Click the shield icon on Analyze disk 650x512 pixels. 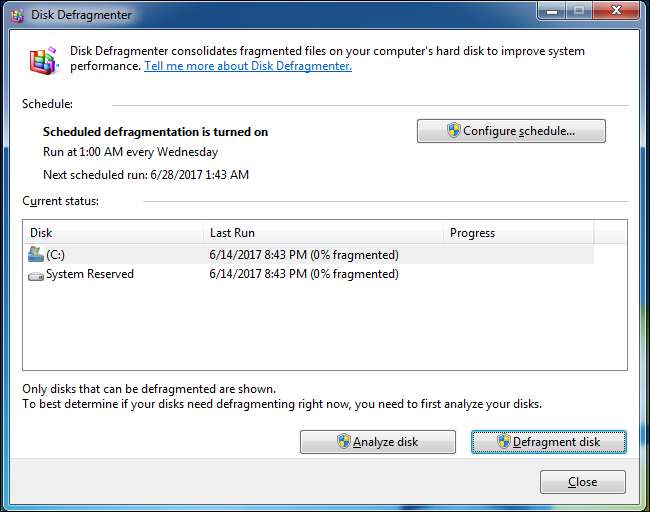pyautogui.click(x=343, y=441)
